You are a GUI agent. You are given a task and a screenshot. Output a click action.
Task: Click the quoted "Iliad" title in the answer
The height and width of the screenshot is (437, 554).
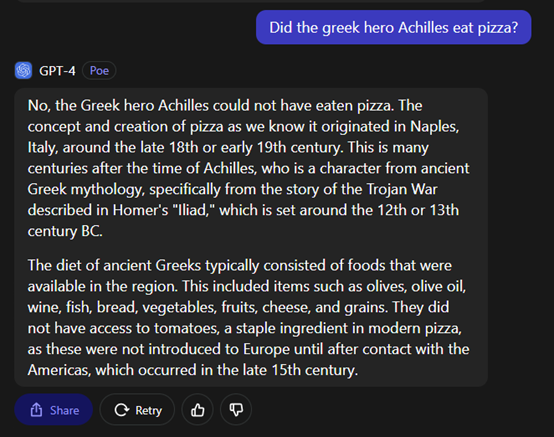[194, 210]
